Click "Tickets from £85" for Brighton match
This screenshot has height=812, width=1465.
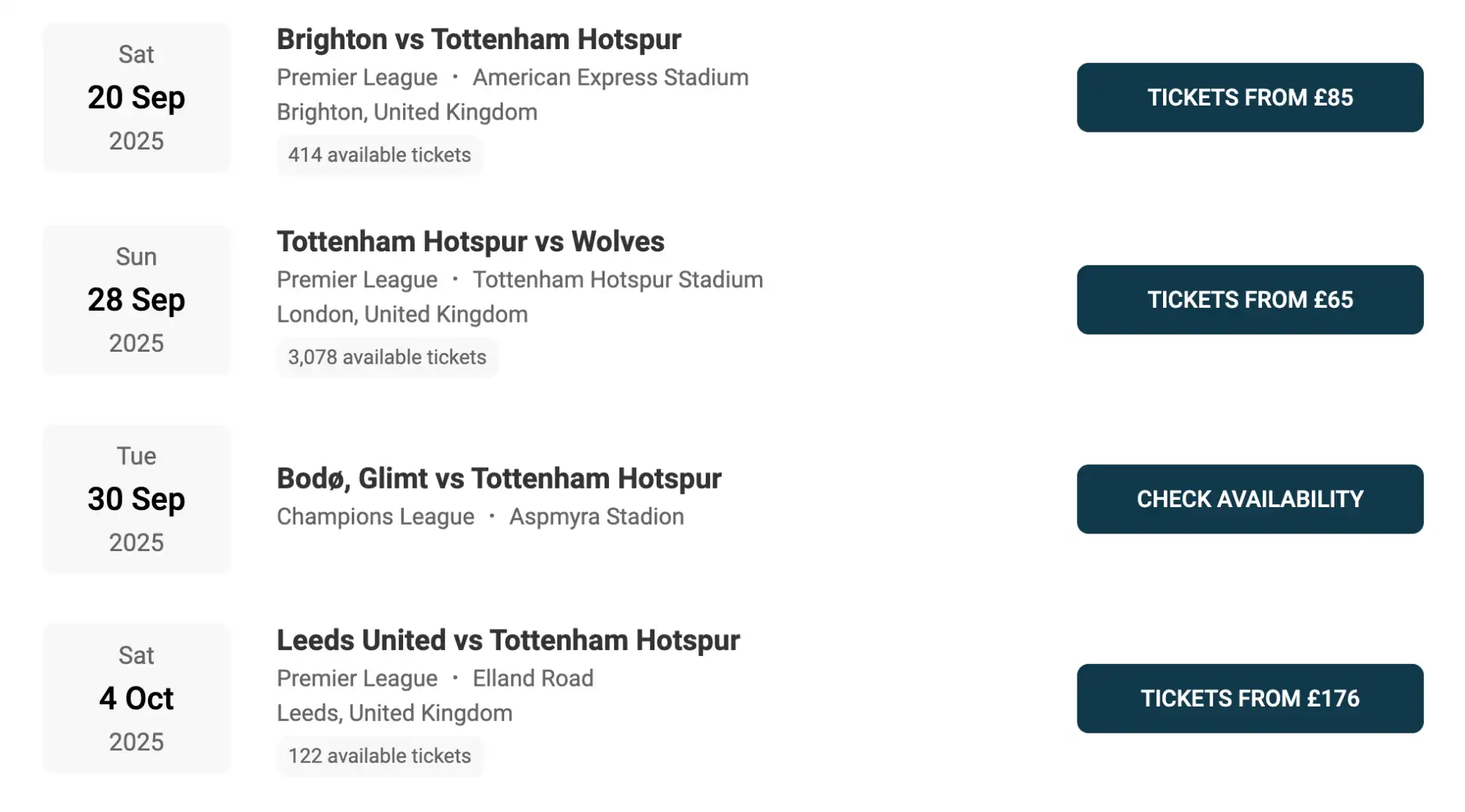1249,97
